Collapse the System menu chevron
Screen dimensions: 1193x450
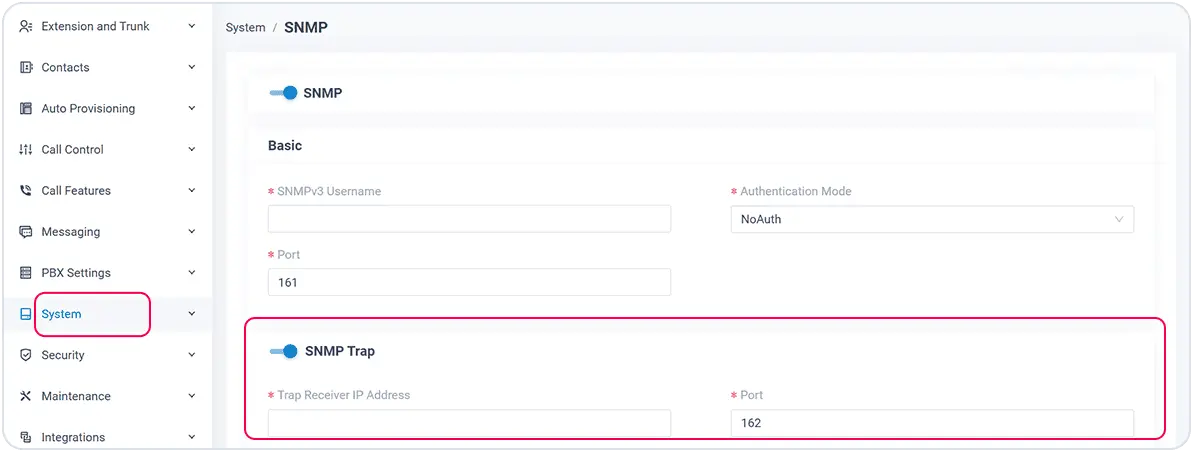click(191, 314)
